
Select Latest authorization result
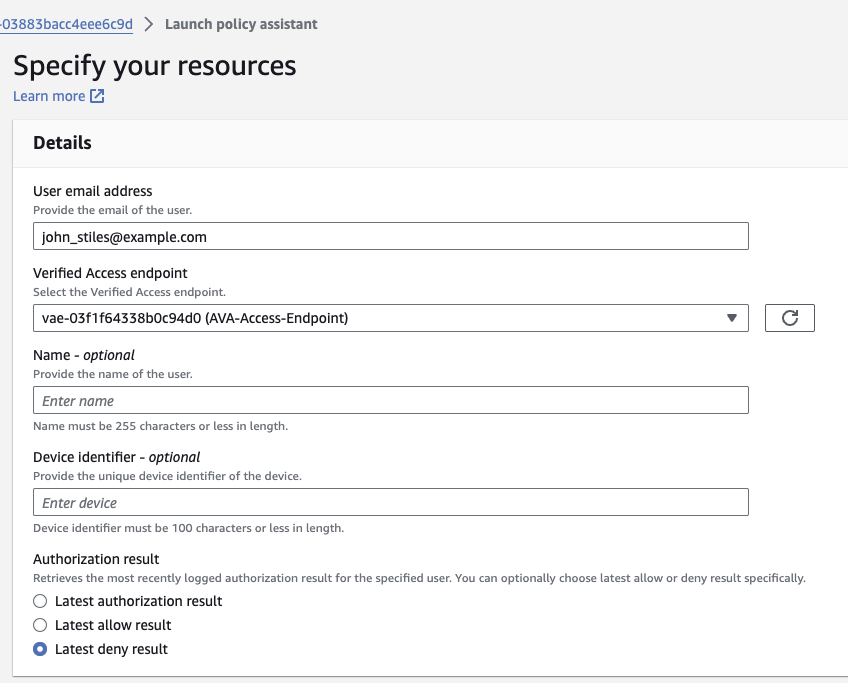pos(38,601)
